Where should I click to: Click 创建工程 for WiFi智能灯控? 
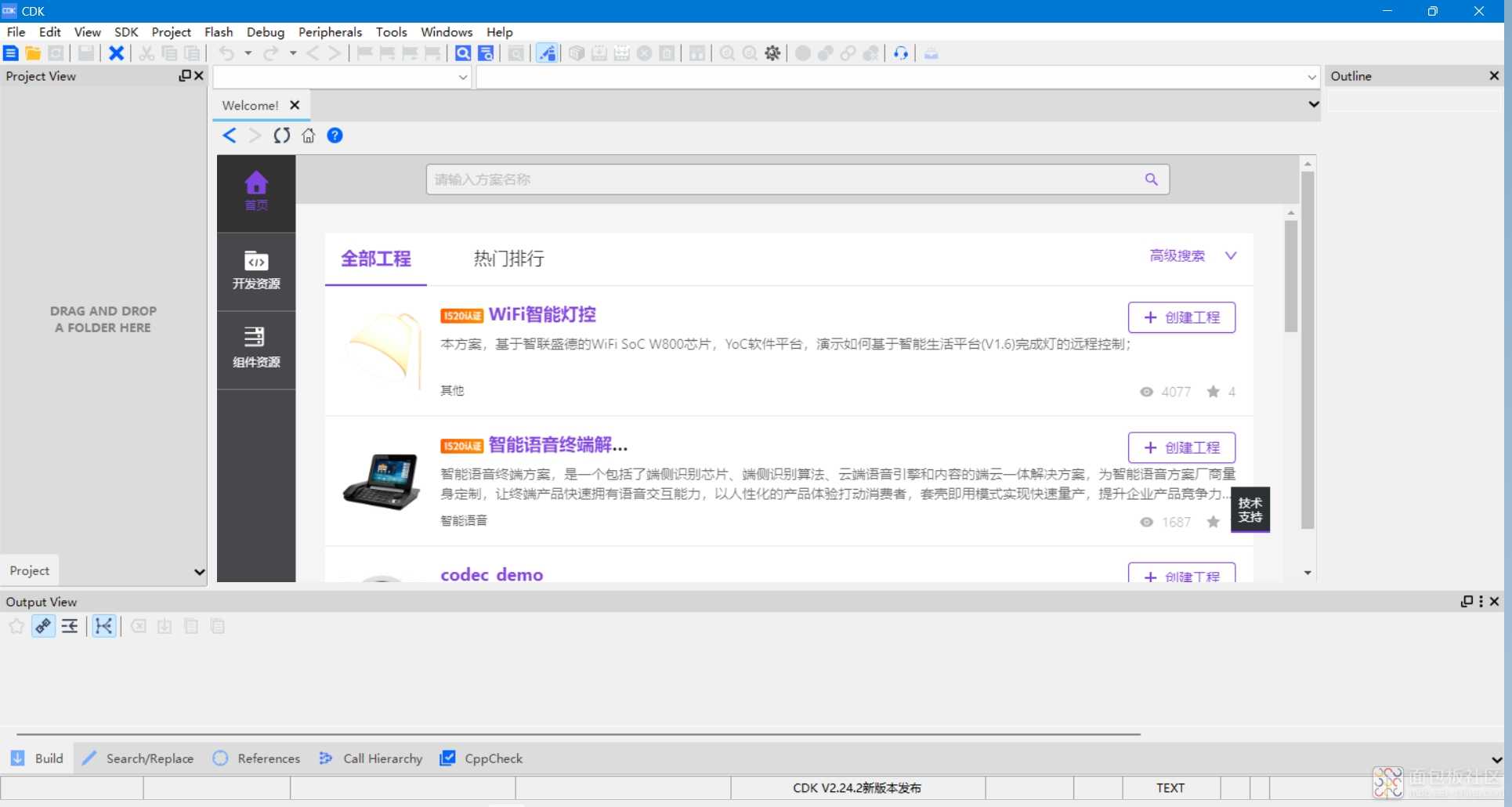click(x=1181, y=317)
